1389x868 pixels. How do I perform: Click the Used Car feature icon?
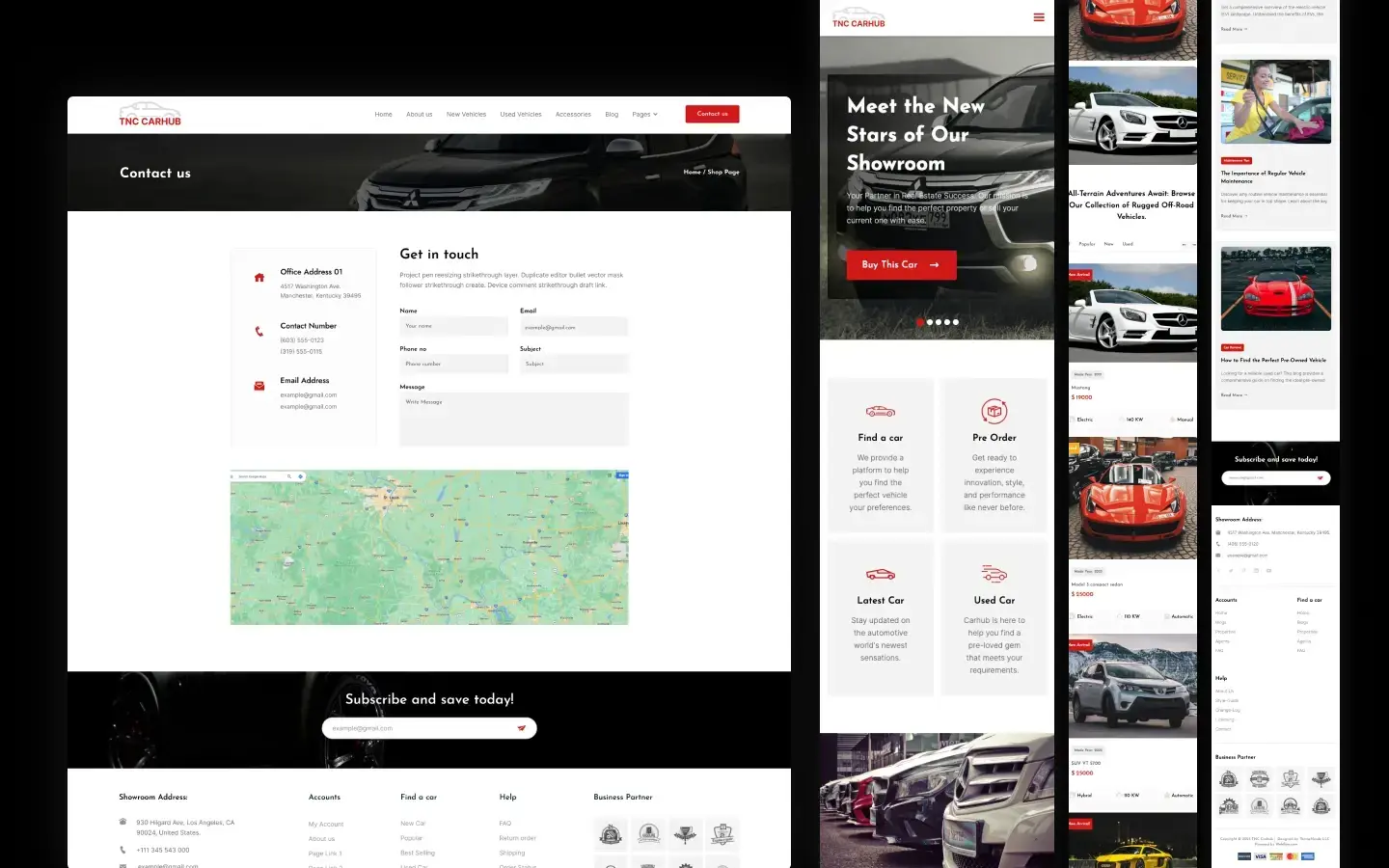point(994,573)
